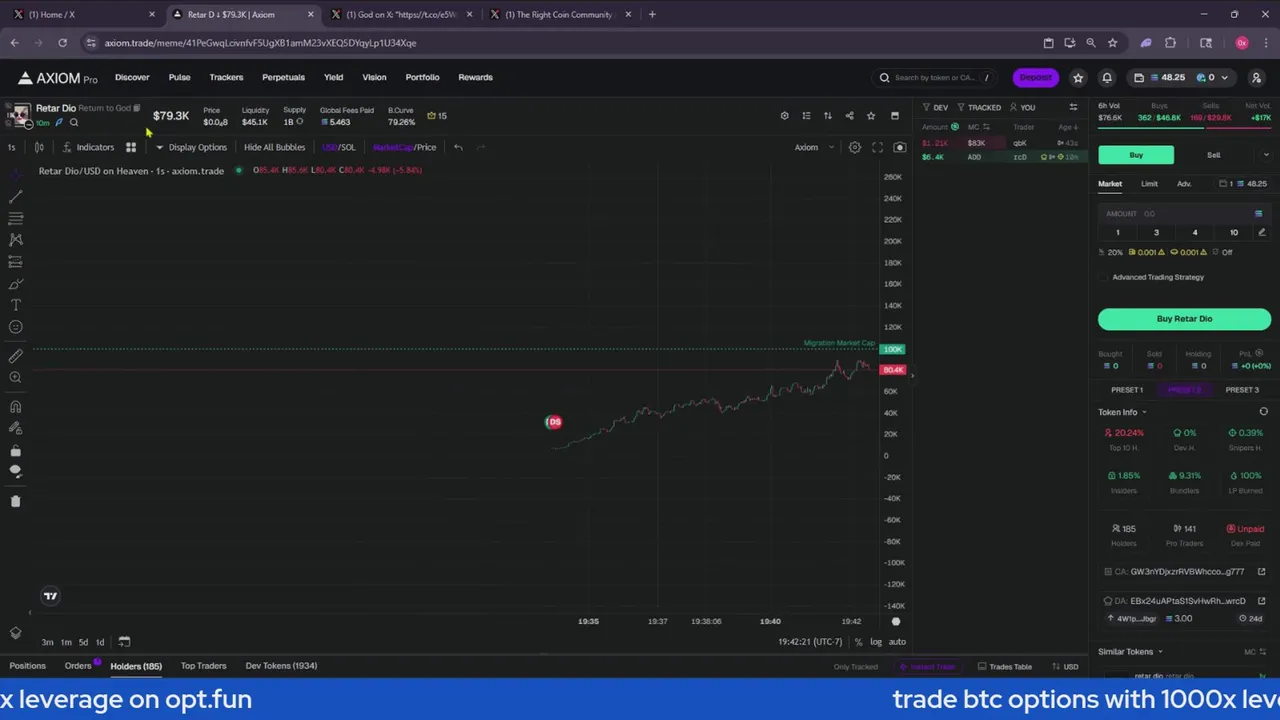Click the DS bubble marker on the chart

click(554, 422)
